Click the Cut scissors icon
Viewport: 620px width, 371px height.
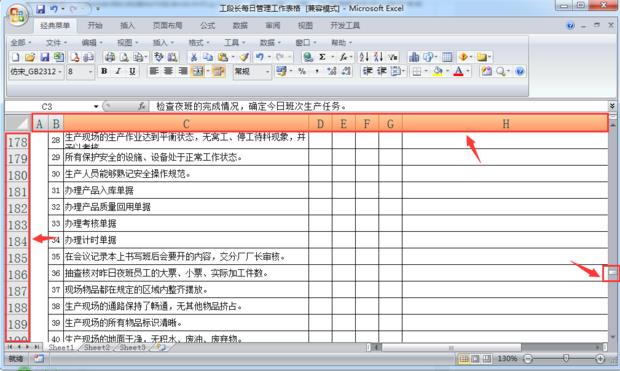click(194, 57)
